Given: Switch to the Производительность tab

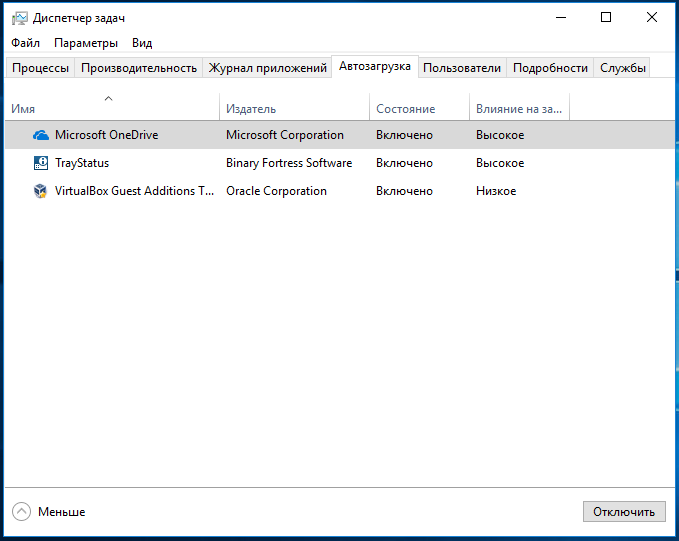Looking at the screenshot, I should pos(138,68).
